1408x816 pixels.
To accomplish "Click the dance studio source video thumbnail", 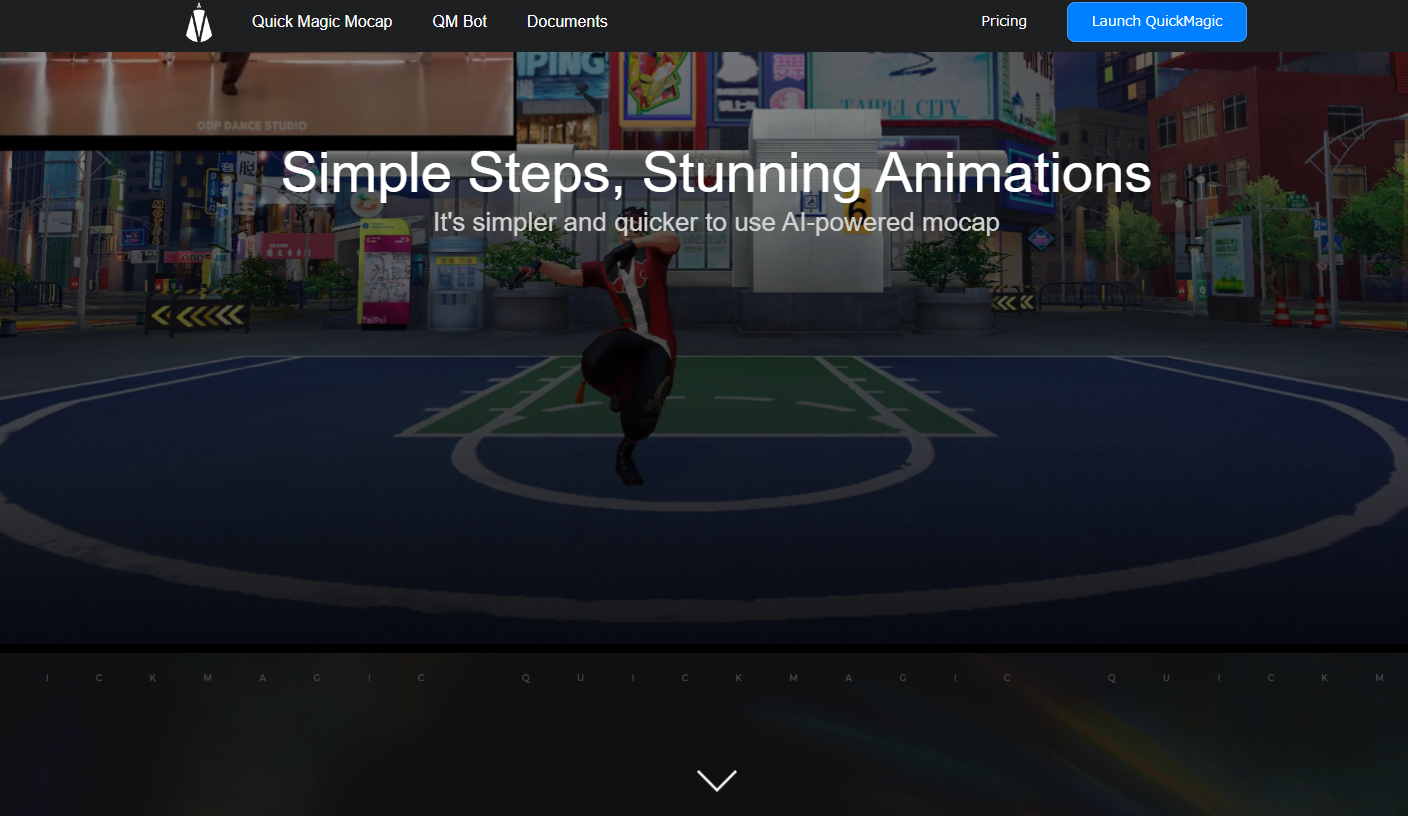I will 256,93.
